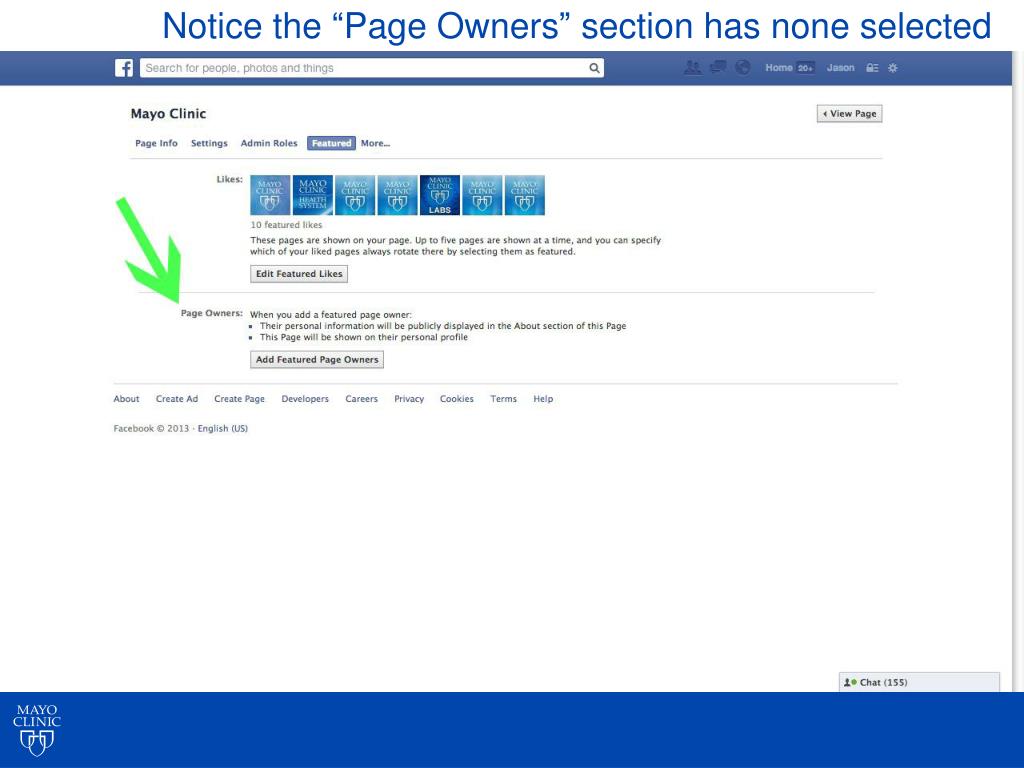1024x768 pixels.
Task: Open the Terms footer link
Action: 504,399
